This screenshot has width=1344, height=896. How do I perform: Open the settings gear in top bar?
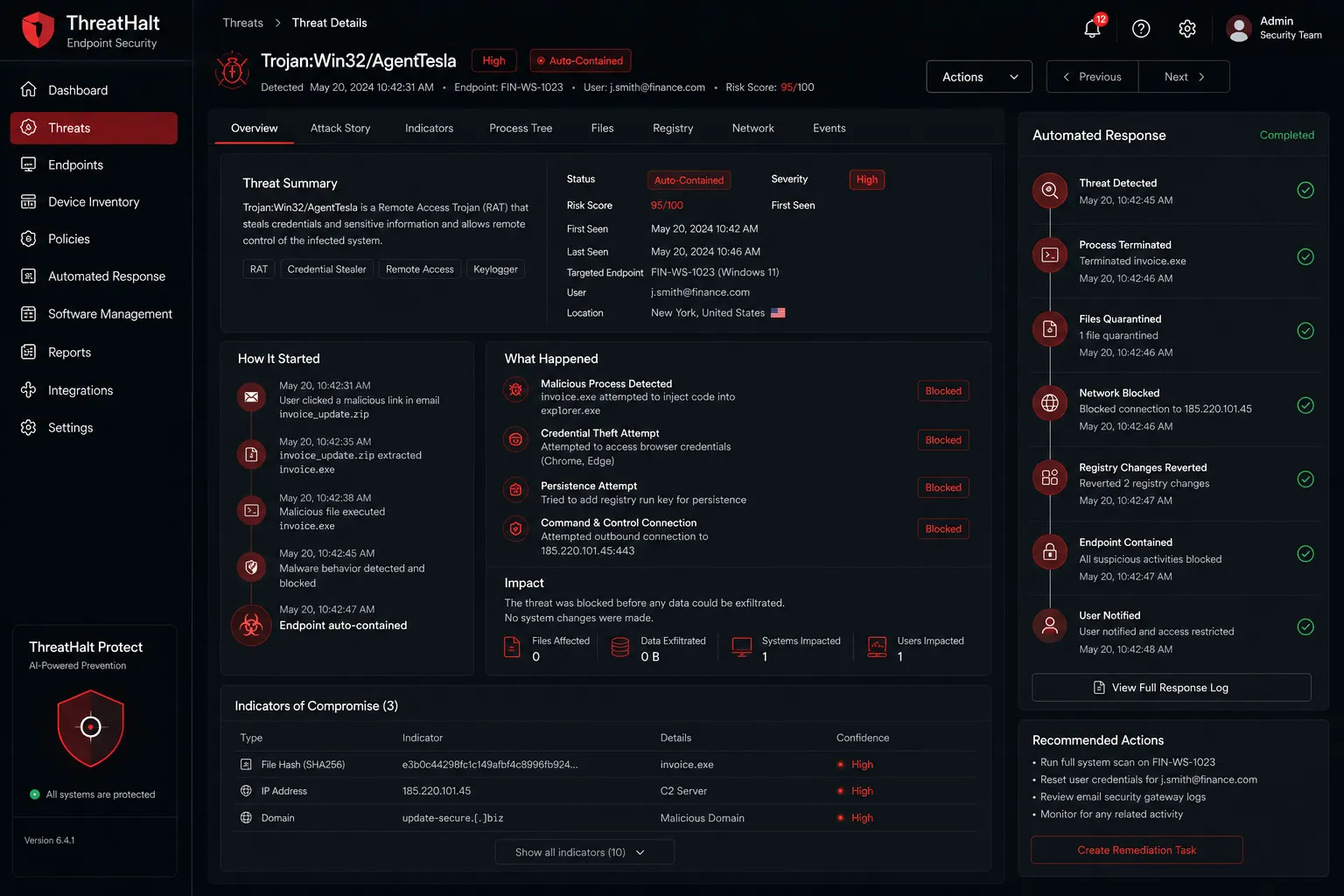1187,29
